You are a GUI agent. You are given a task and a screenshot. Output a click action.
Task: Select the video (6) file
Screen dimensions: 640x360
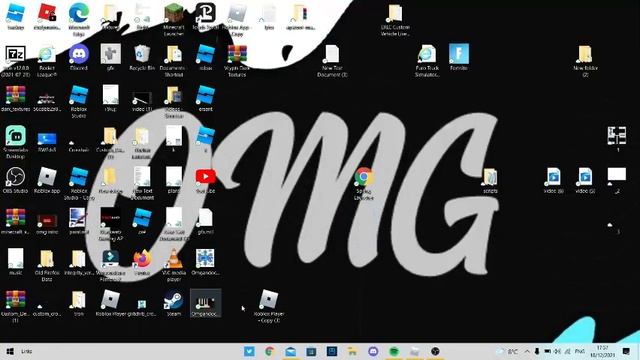553,180
